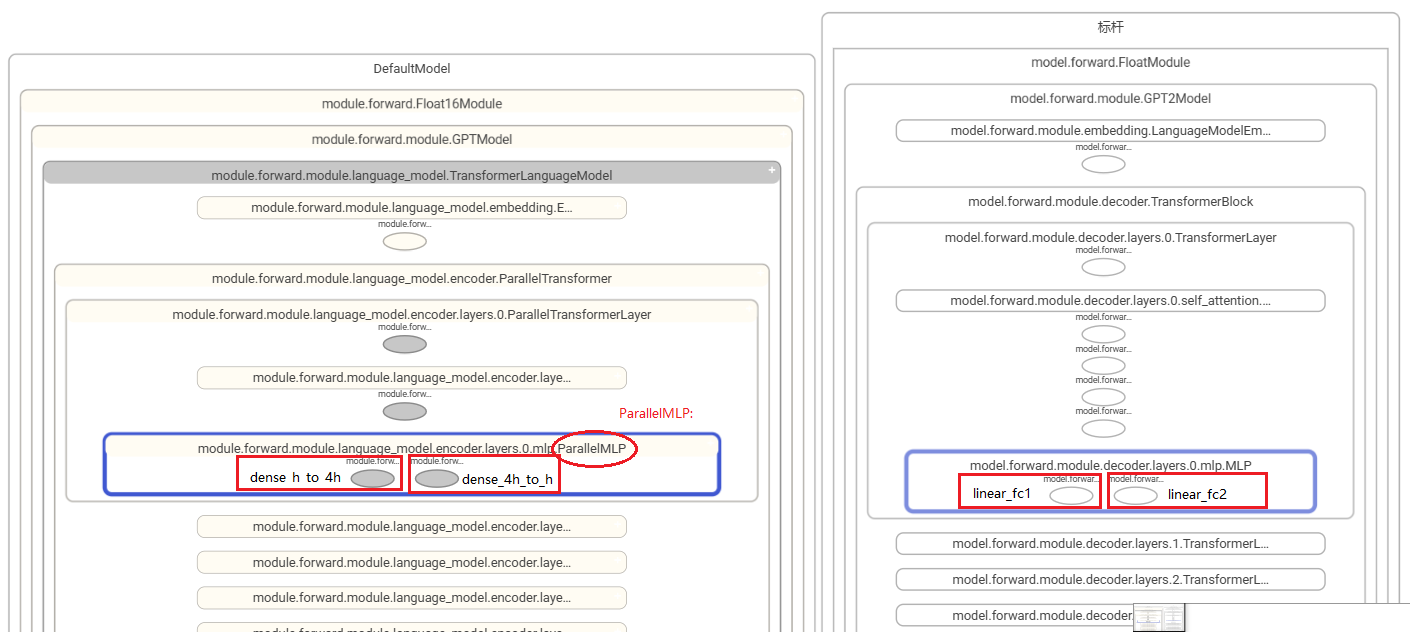Expand the decoder.layers.2.TransformerL... node
Screen dimensions: 1410x632
click(1110, 579)
